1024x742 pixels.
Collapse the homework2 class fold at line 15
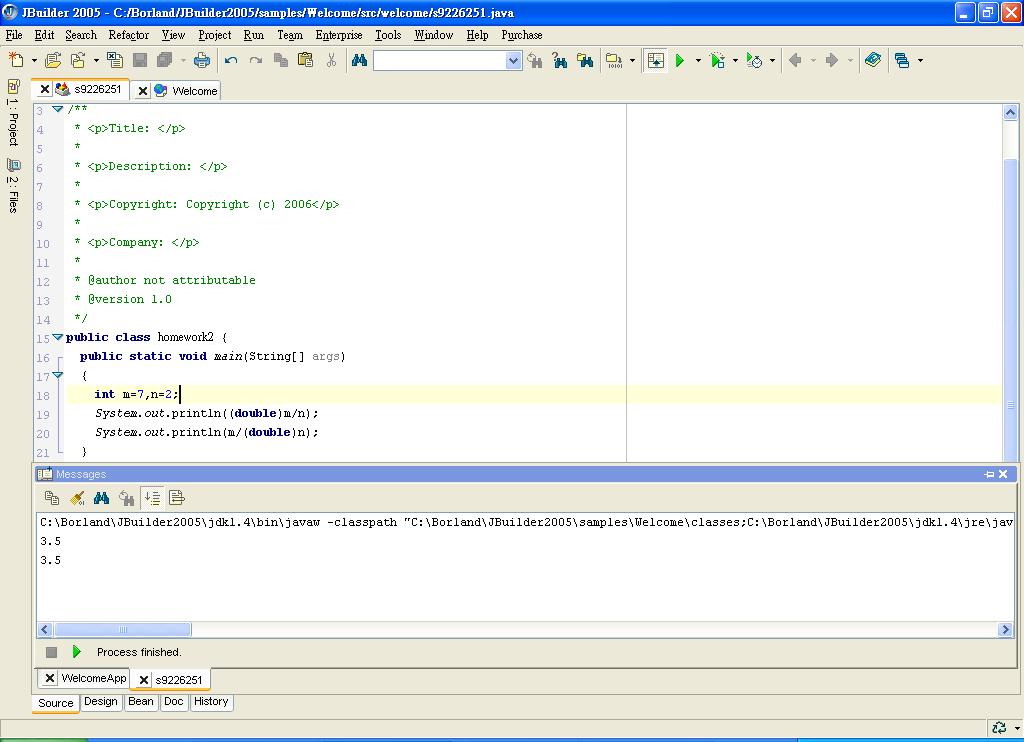(x=57, y=337)
